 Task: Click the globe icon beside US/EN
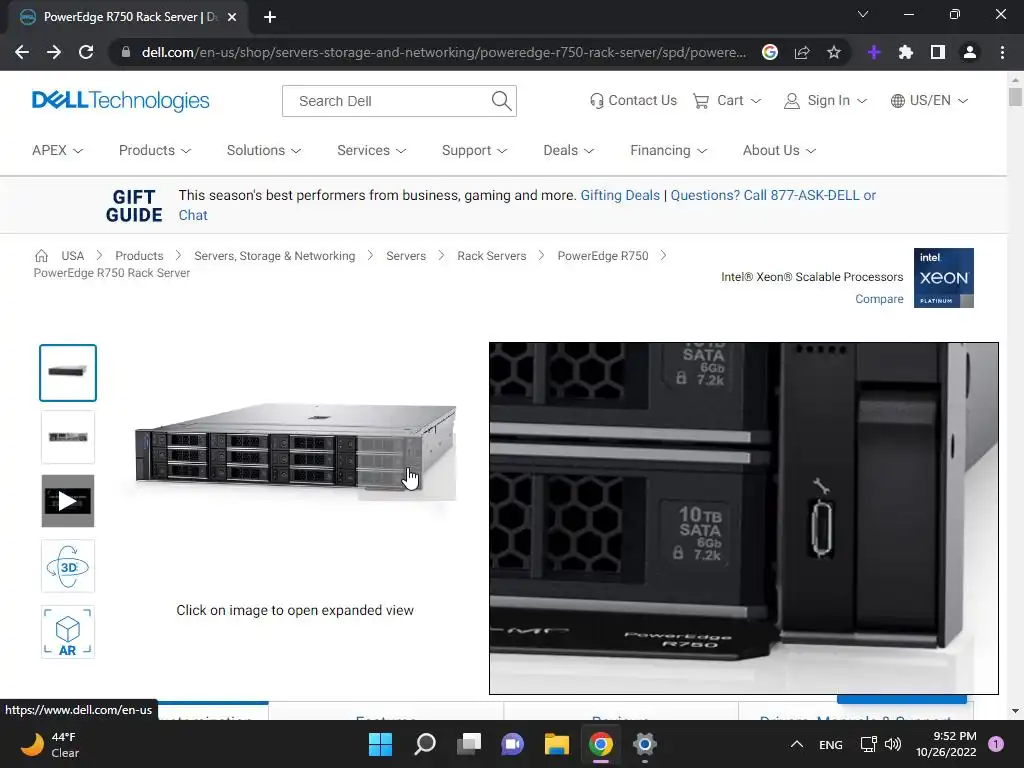898,101
